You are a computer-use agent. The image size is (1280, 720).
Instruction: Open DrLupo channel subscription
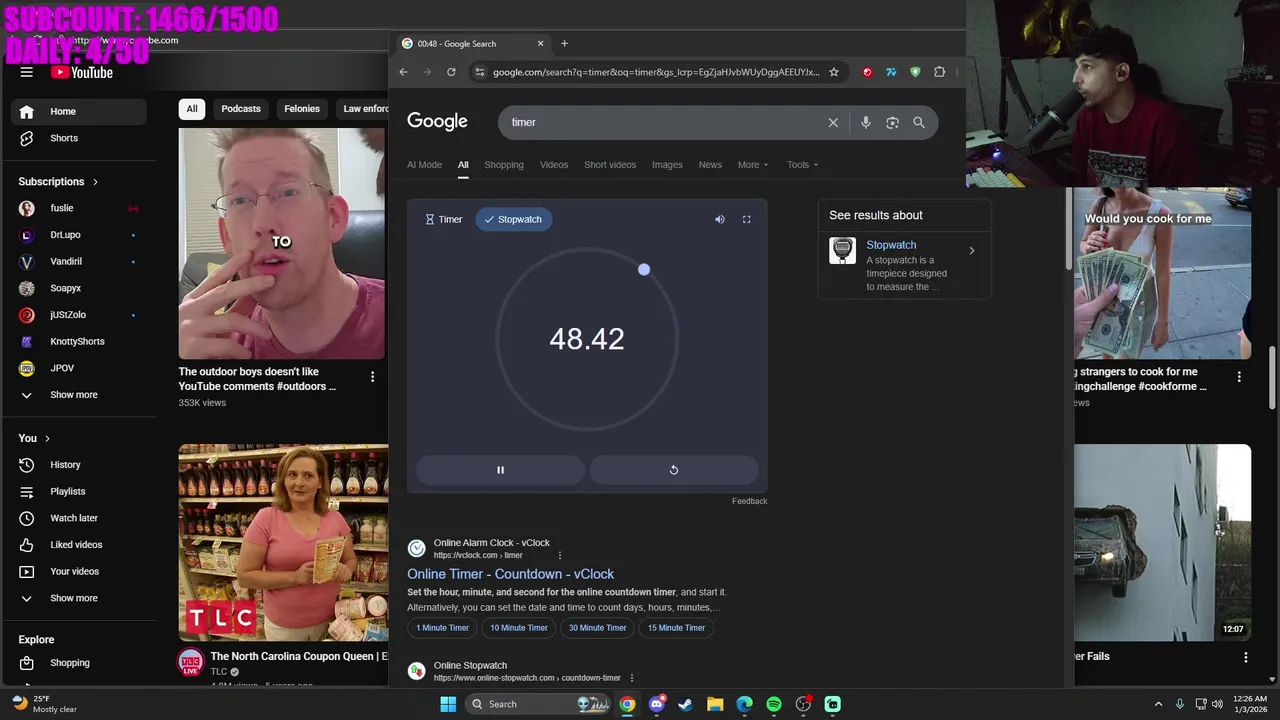(78, 235)
